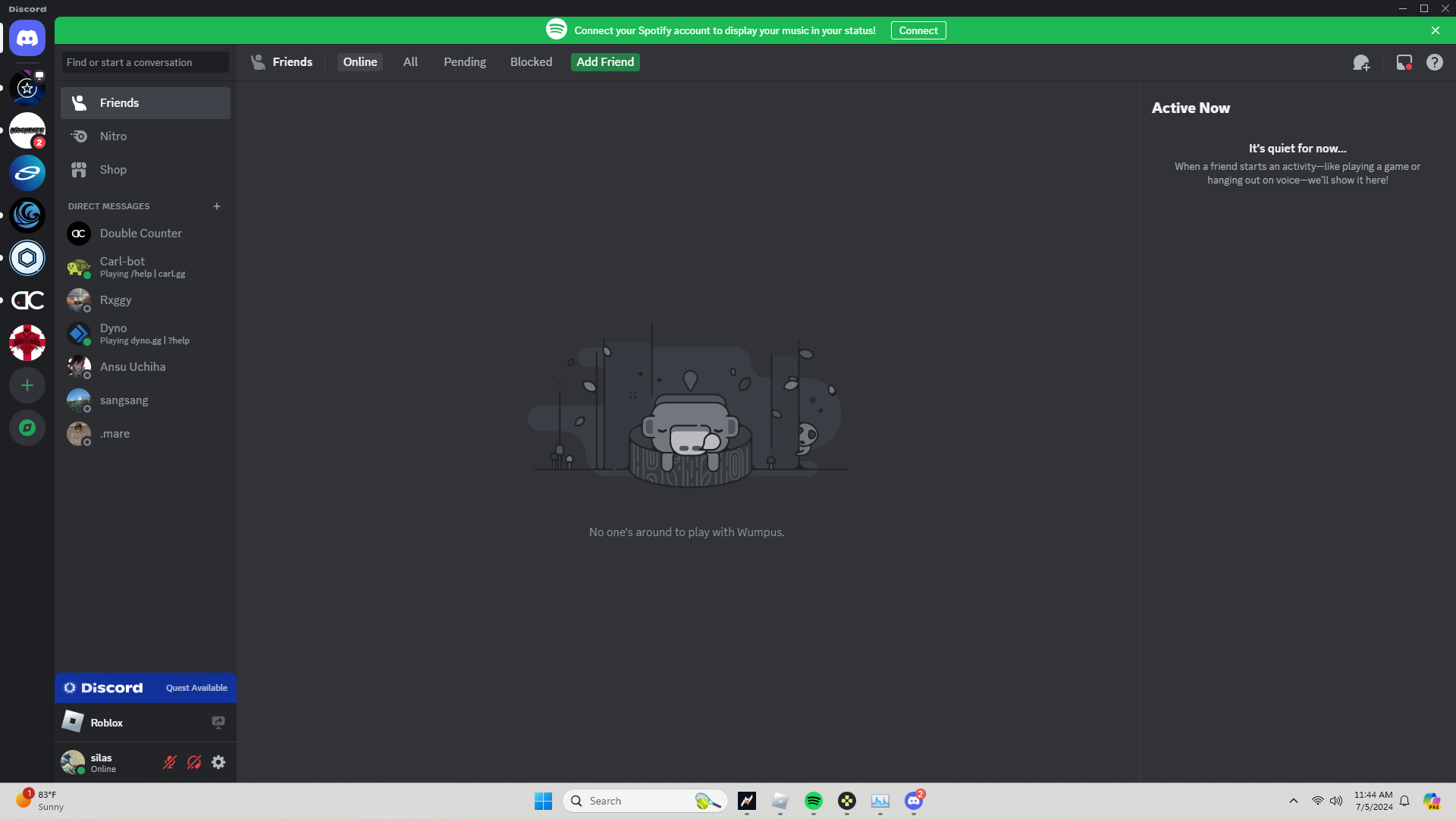This screenshot has height=819, width=1456.
Task: Open user settings gear icon
Action: (218, 762)
